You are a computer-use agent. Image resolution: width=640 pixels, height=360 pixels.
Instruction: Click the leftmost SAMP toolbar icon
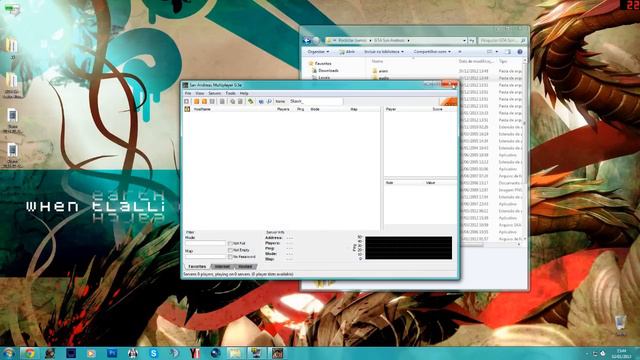[187, 101]
